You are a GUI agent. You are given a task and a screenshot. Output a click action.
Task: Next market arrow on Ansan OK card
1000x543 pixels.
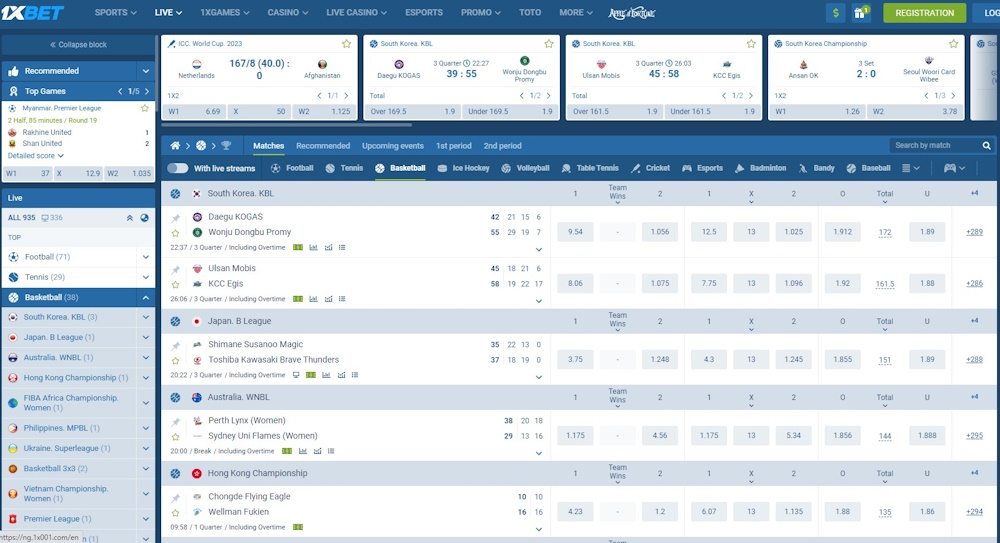point(953,96)
